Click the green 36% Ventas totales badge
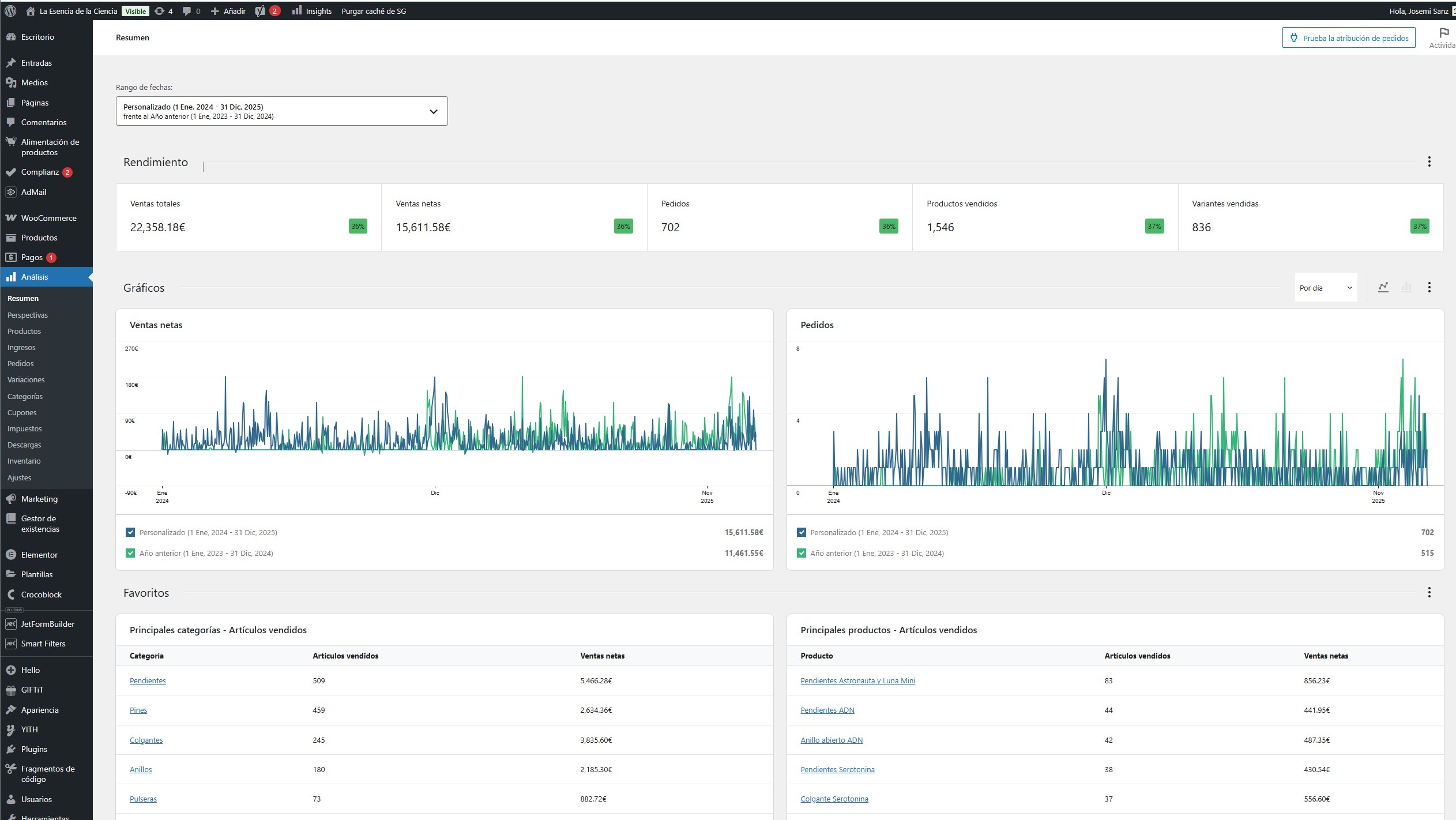The image size is (1456, 820). pos(358,227)
